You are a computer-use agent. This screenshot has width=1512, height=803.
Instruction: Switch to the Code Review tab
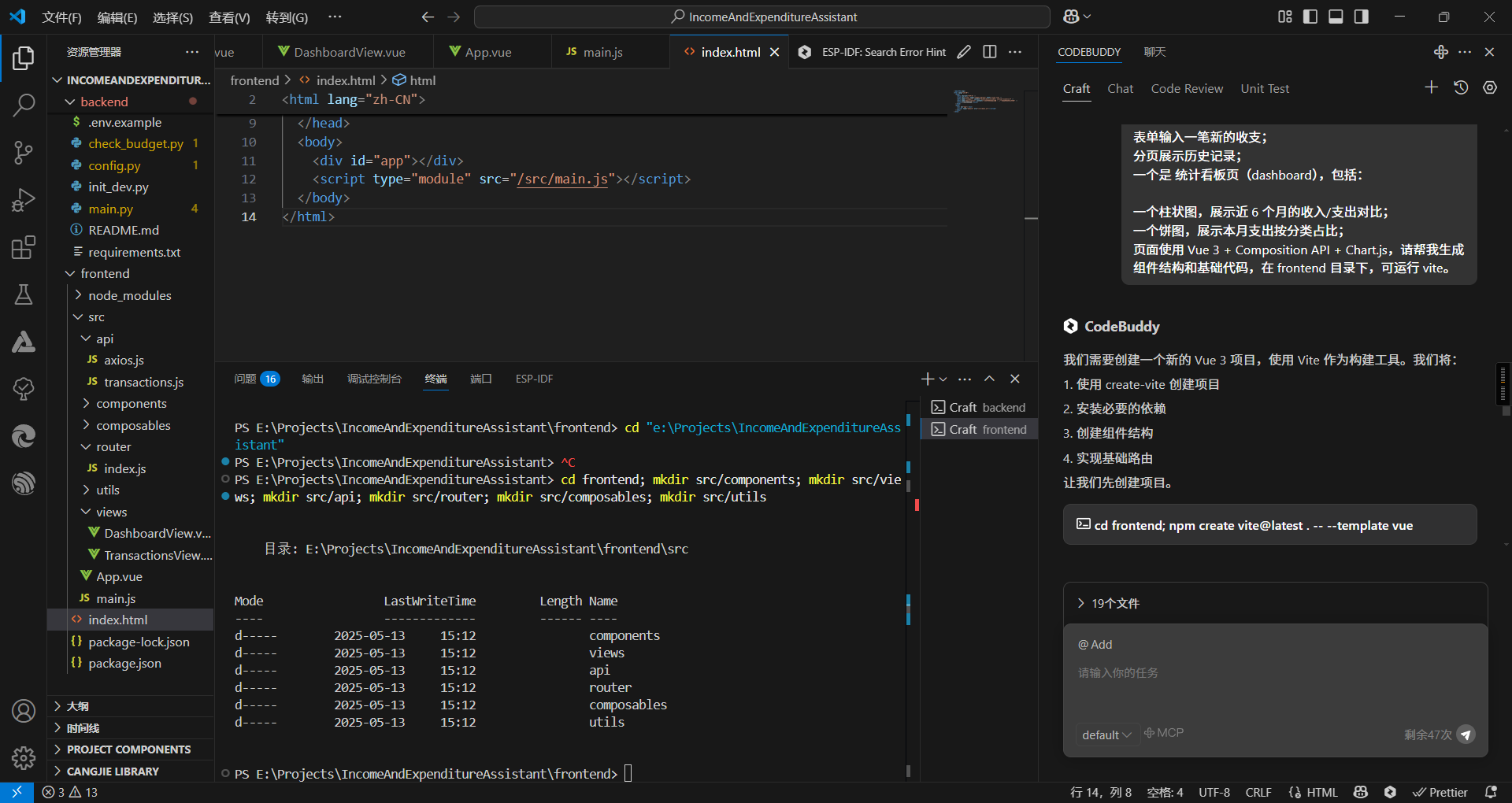click(x=1187, y=89)
